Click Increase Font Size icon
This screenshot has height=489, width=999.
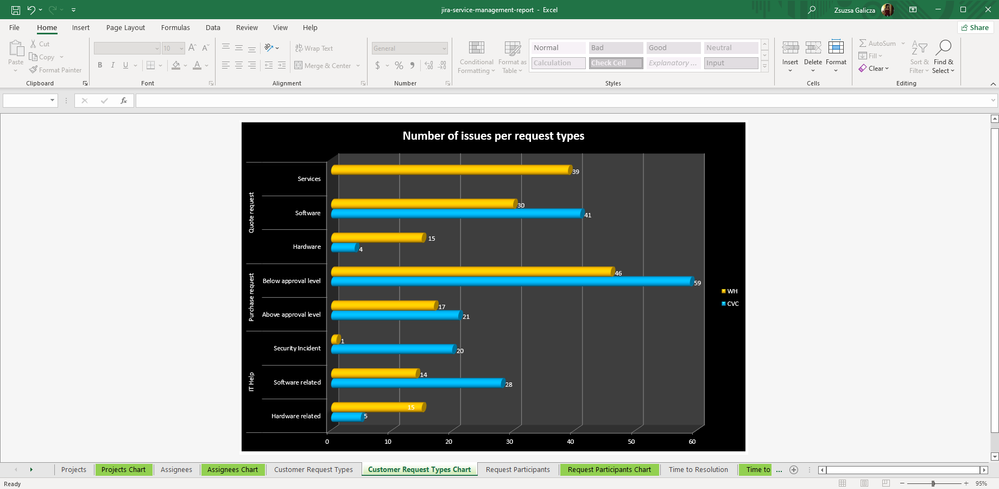tap(192, 48)
